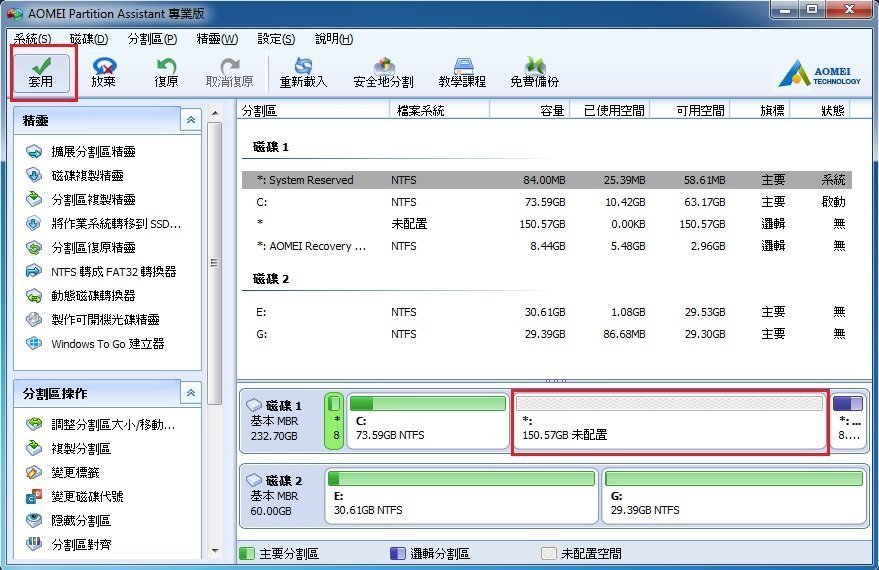The height and width of the screenshot is (570, 879).
Task: Select the 150.57GB 未配置 list row
Action: (547, 224)
